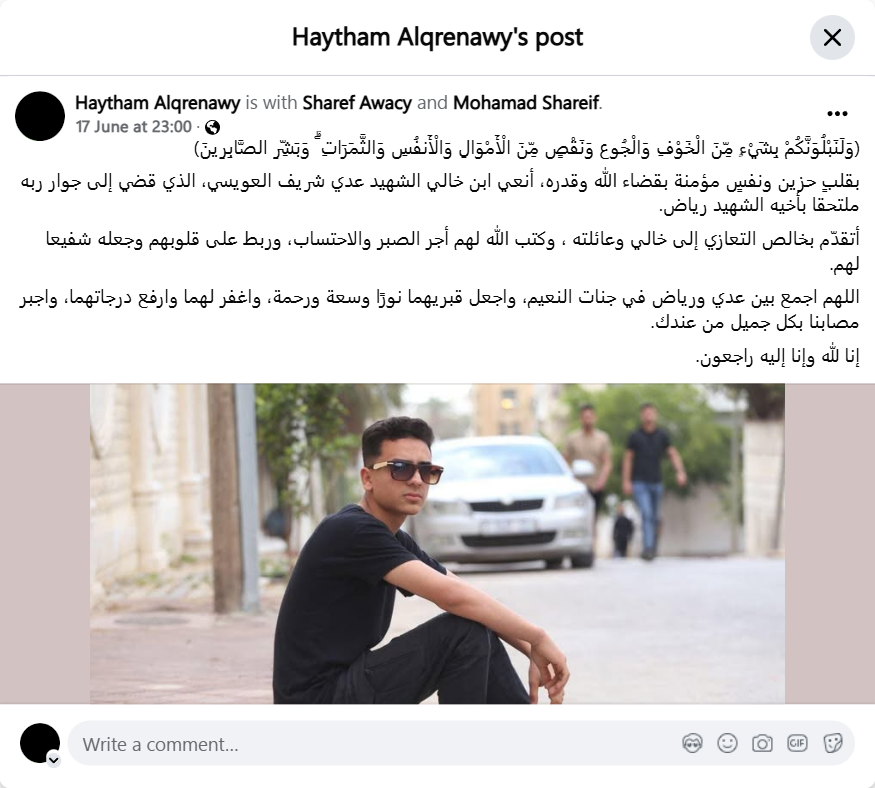Open the three-dot post options menu
Viewport: 875px width, 788px height.
(x=837, y=114)
